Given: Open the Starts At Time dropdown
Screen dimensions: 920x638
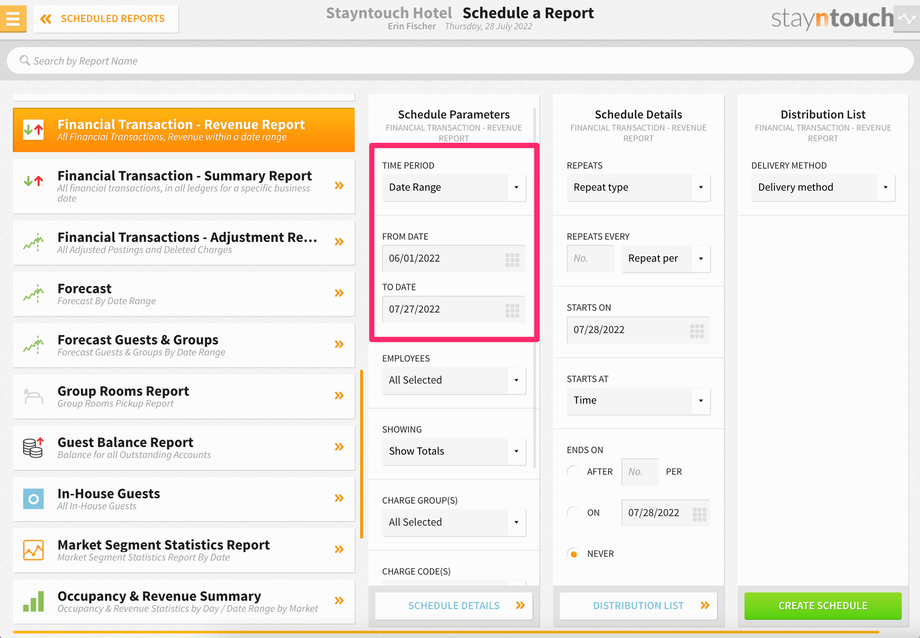Looking at the screenshot, I should click(638, 400).
